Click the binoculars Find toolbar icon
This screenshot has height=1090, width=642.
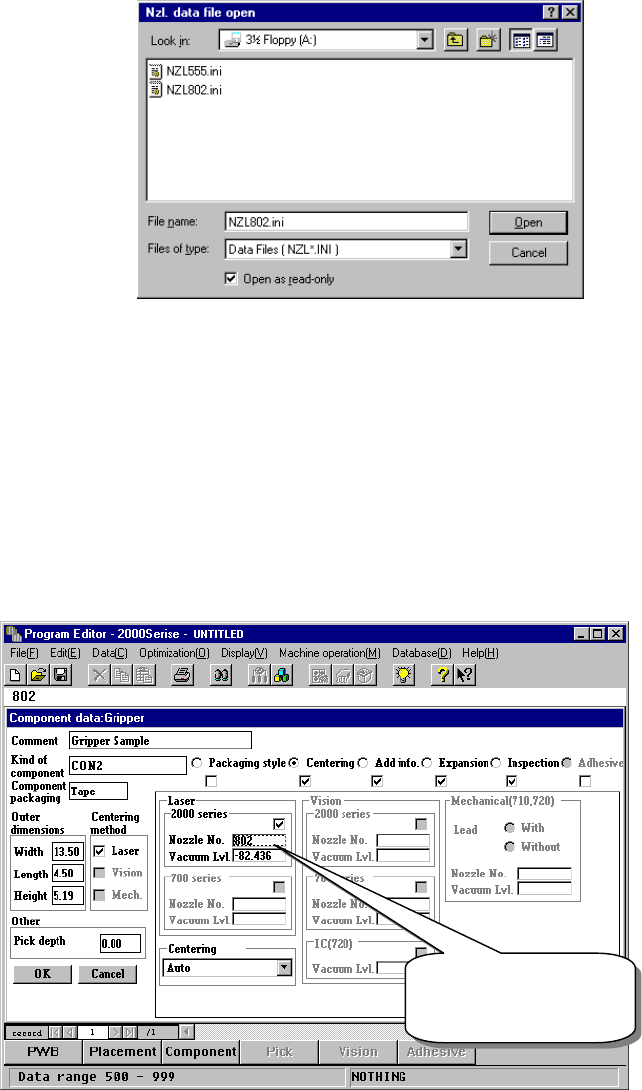tap(221, 675)
